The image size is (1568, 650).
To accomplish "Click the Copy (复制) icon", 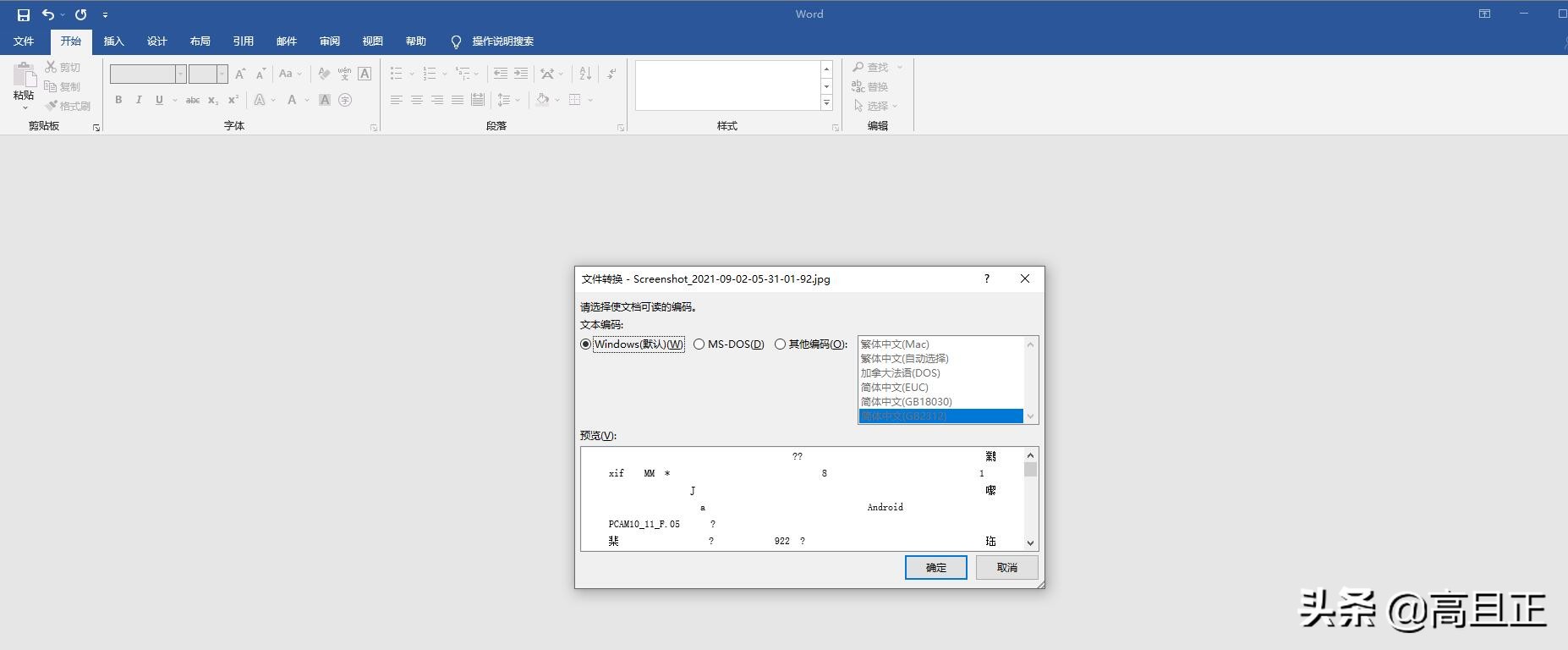I will [51, 86].
